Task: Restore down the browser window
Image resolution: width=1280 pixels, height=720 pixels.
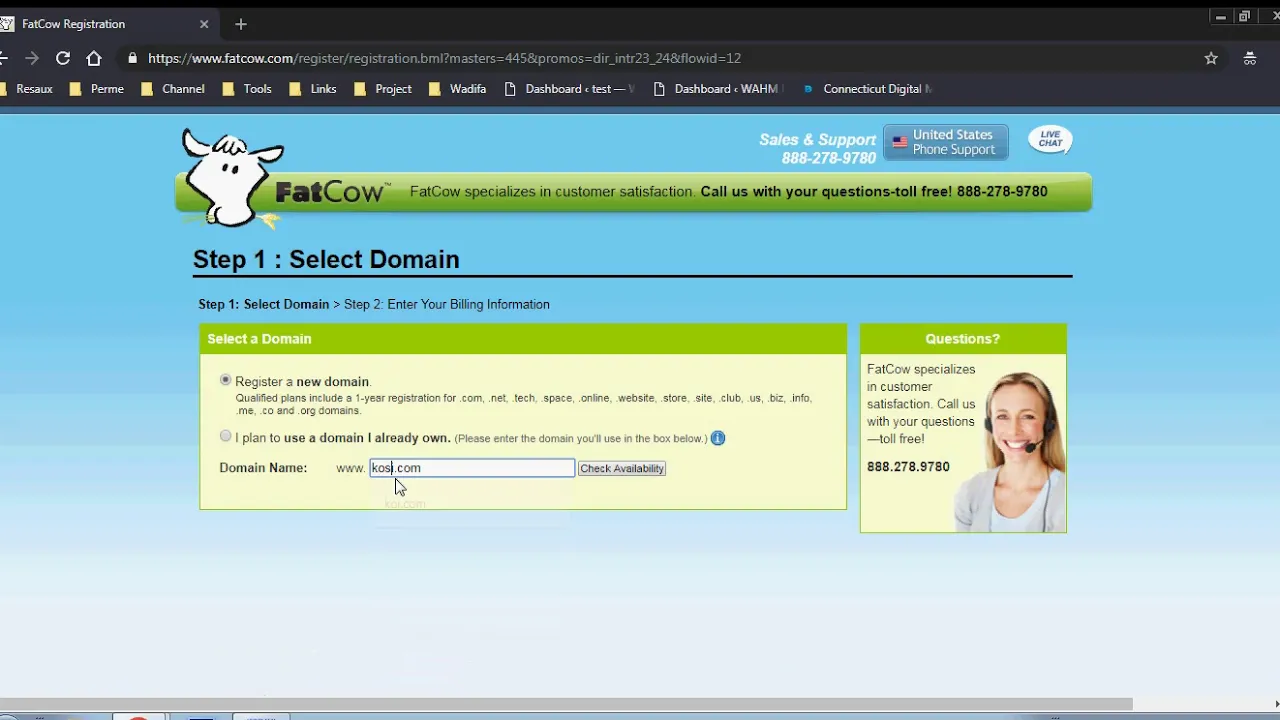Action: tap(1244, 16)
